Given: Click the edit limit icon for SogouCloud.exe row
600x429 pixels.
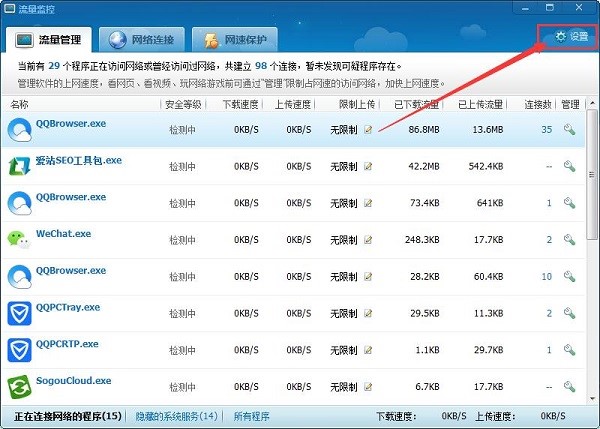Looking at the screenshot, I should coord(368,387).
